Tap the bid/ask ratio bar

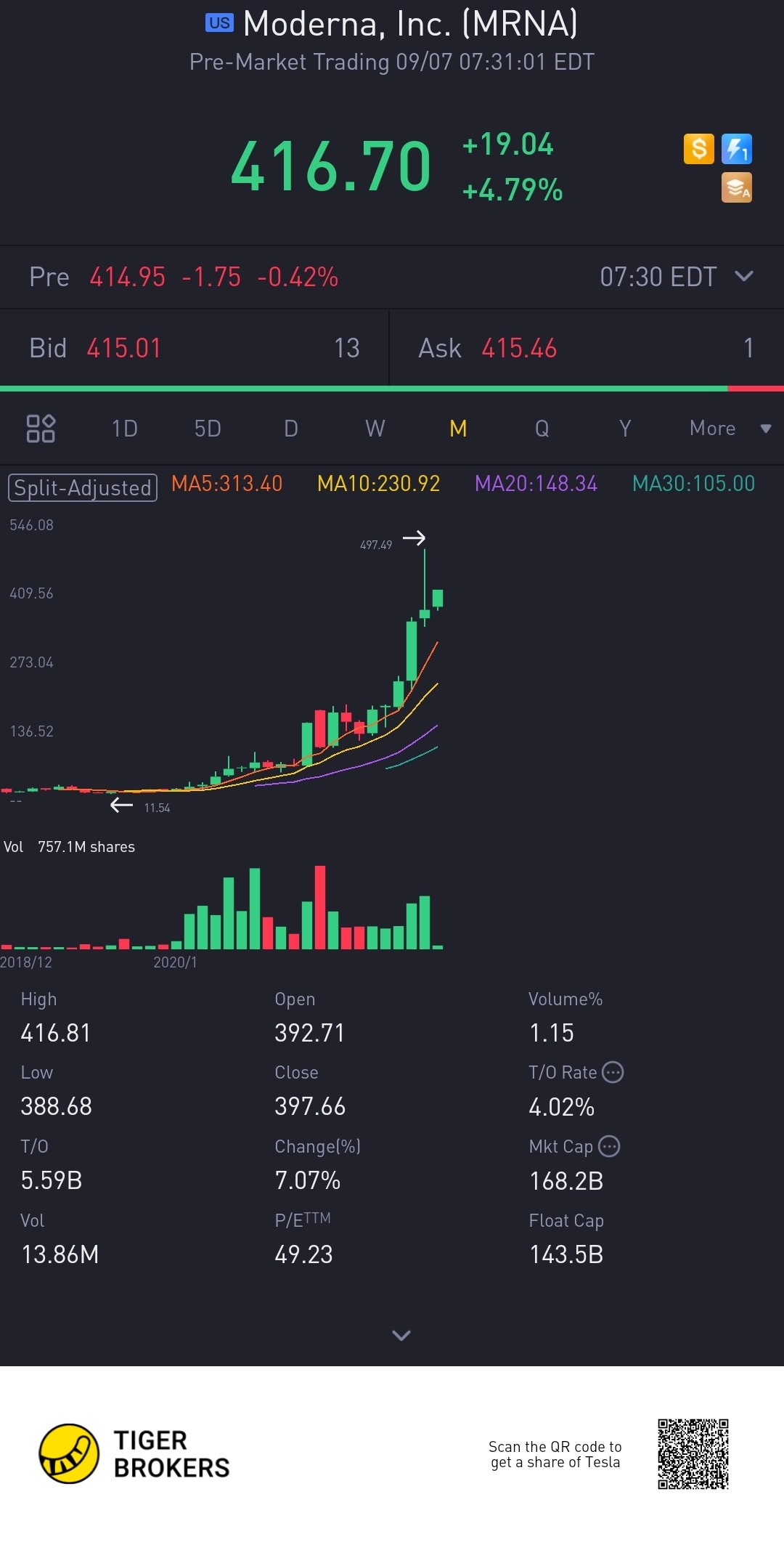click(392, 389)
